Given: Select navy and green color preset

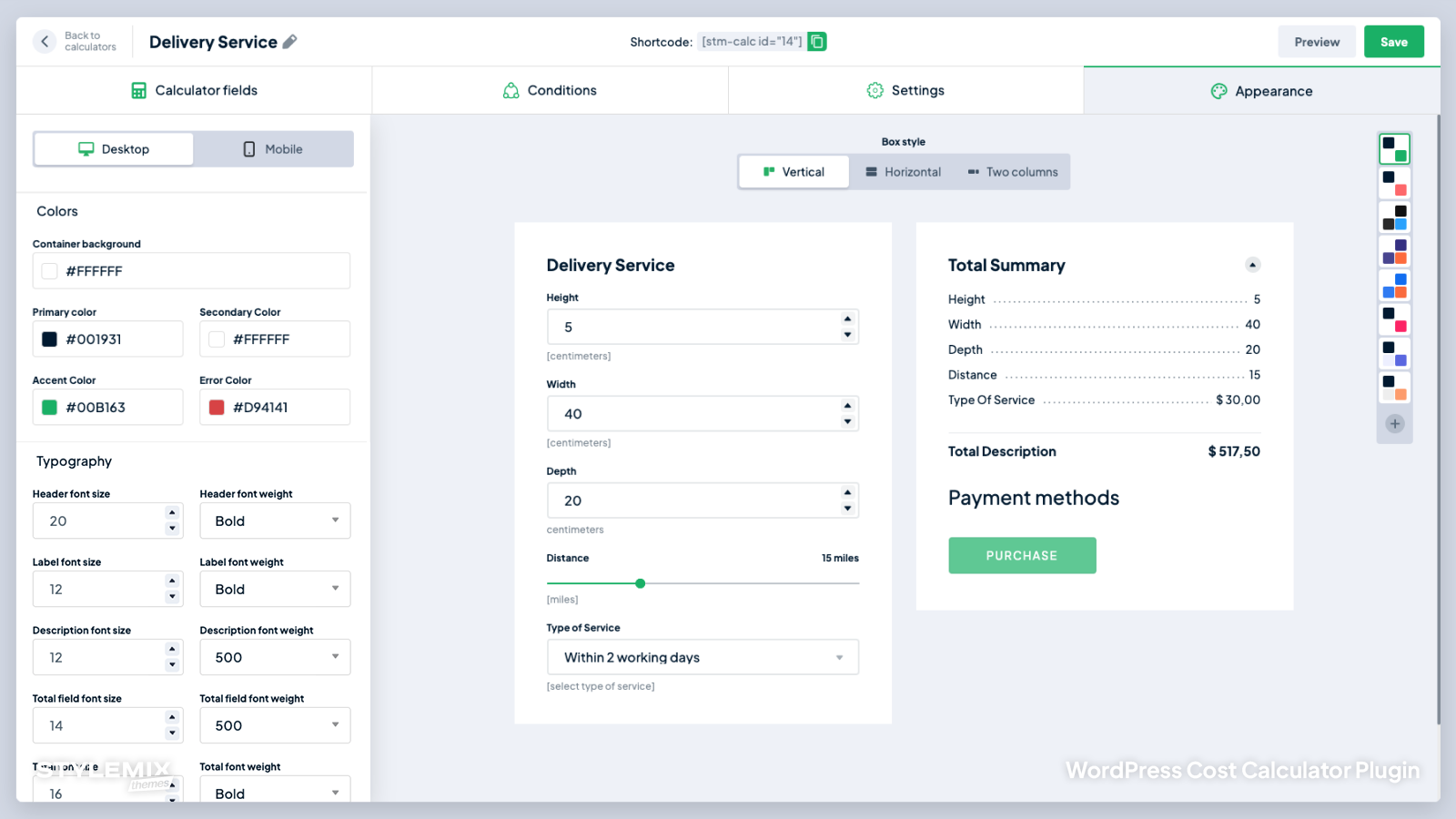Looking at the screenshot, I should click(1394, 149).
